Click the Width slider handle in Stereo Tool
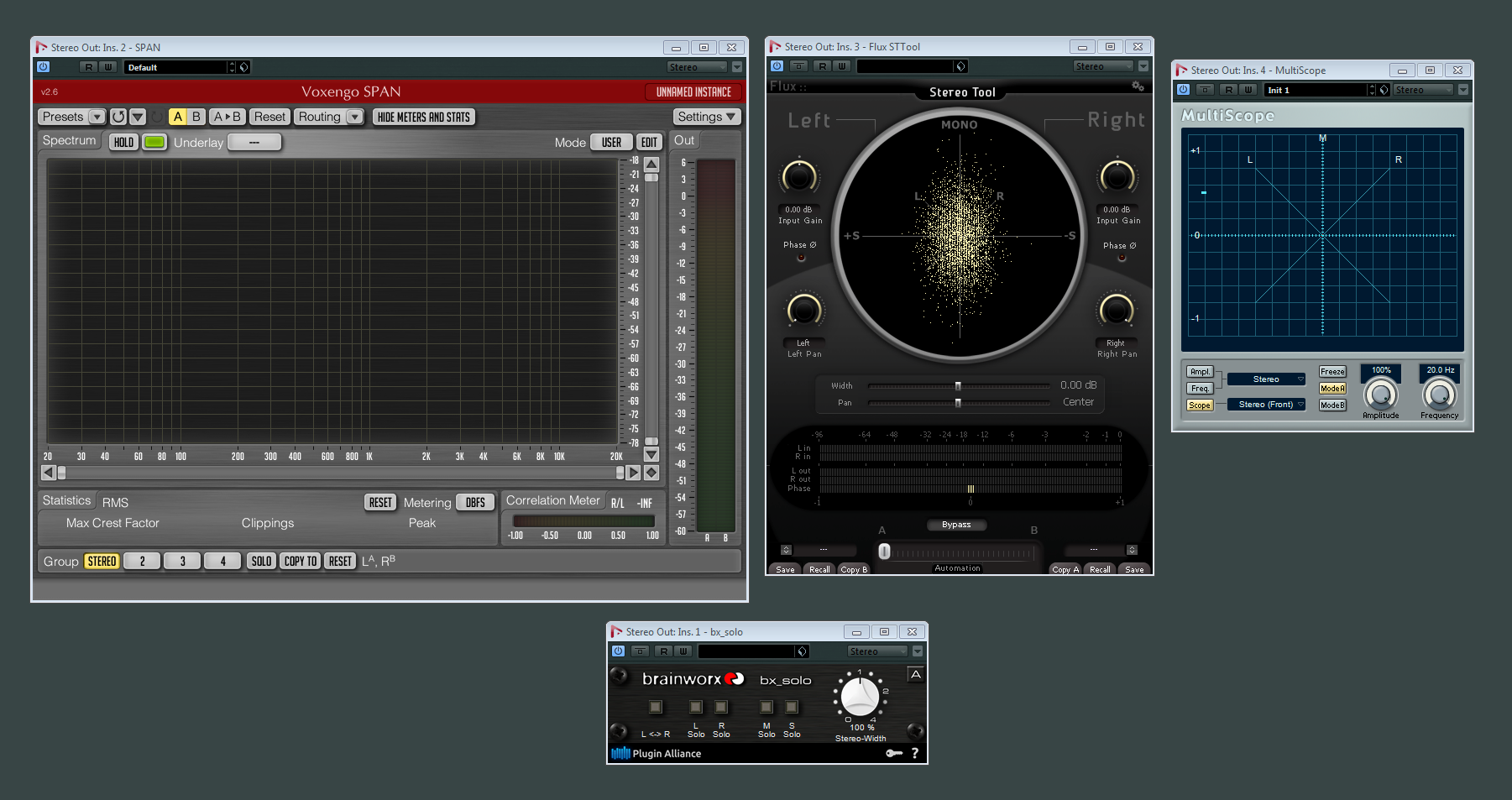The height and width of the screenshot is (800, 1512). click(958, 386)
